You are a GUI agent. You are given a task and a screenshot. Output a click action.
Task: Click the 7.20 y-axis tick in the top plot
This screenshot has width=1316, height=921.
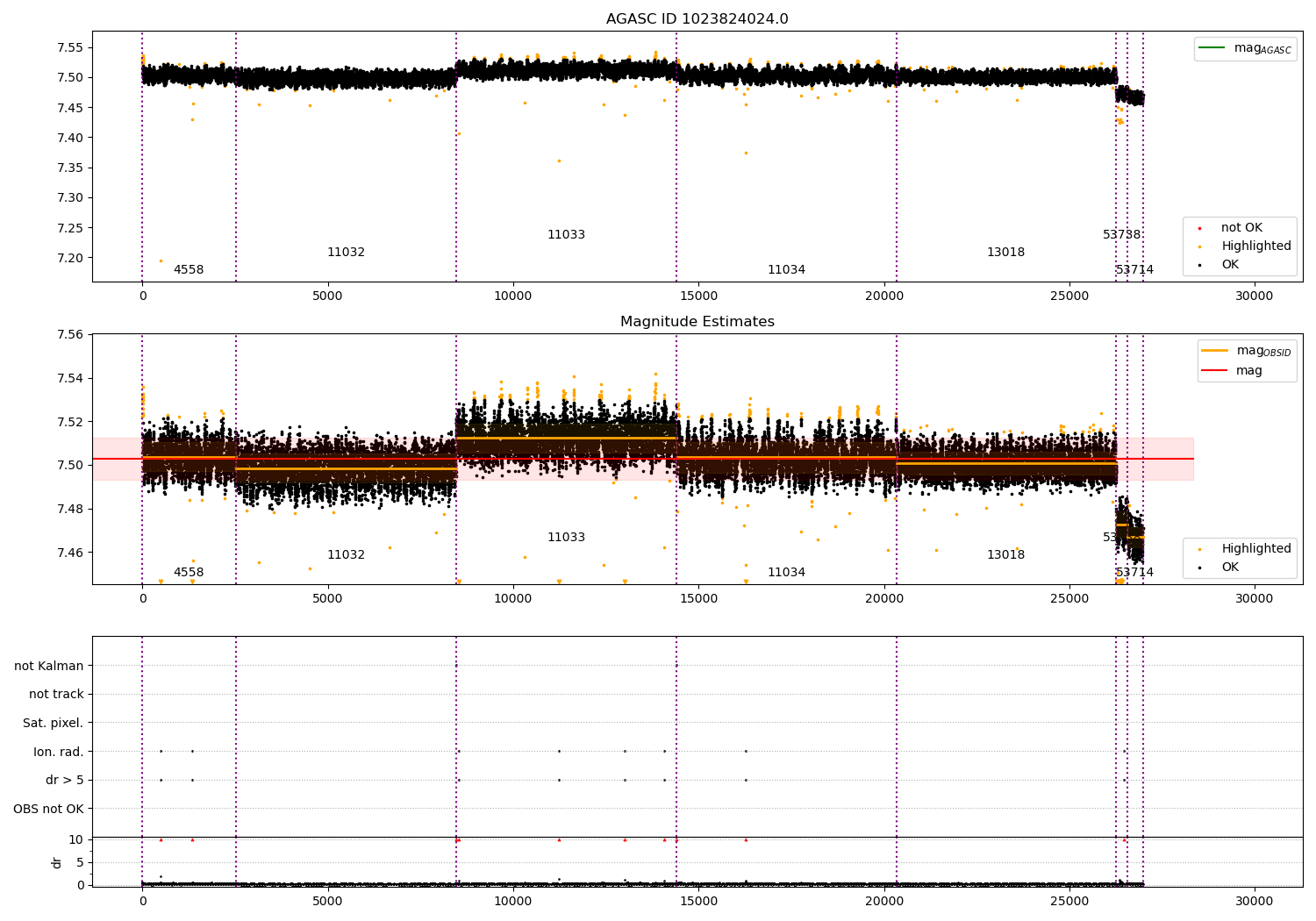click(70, 258)
